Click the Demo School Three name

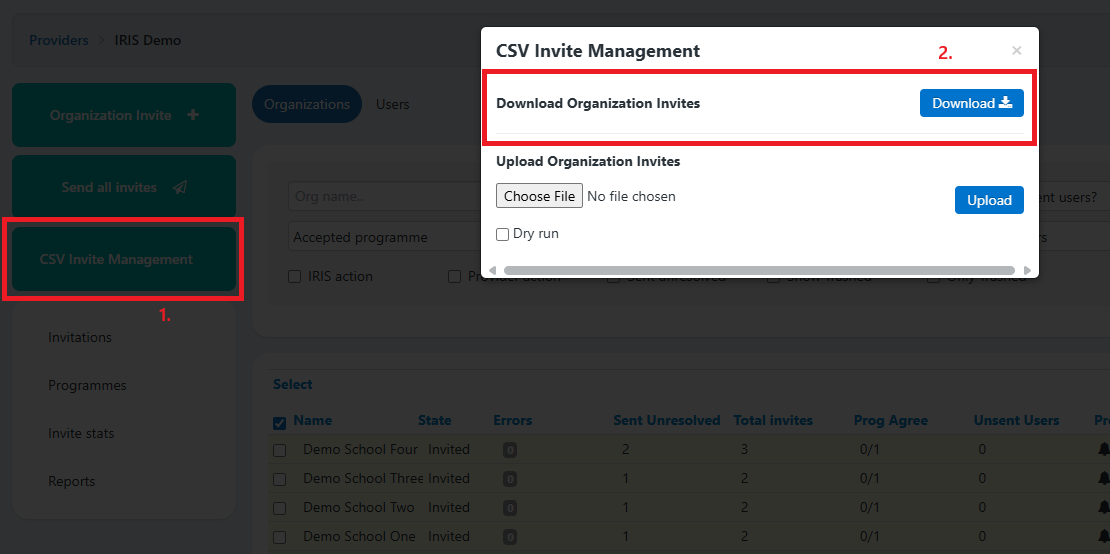click(x=363, y=478)
